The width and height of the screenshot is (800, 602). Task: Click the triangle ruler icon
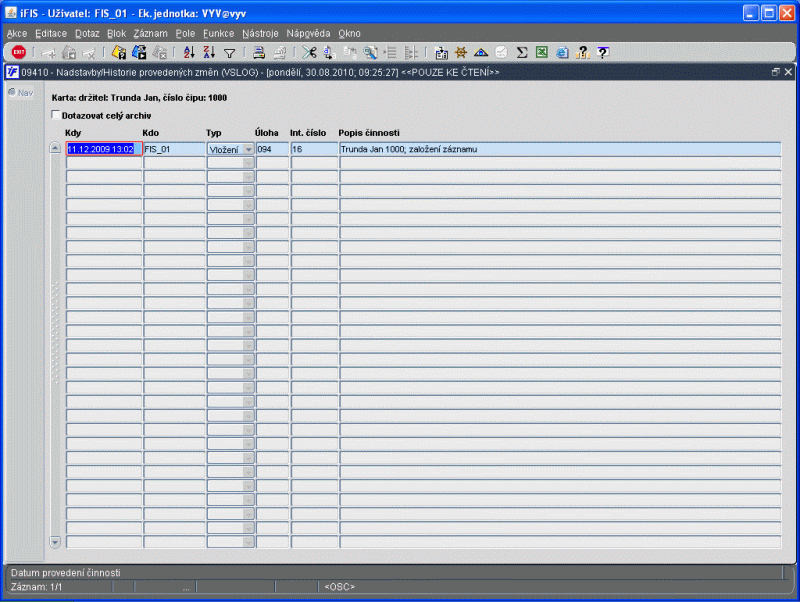[481, 52]
